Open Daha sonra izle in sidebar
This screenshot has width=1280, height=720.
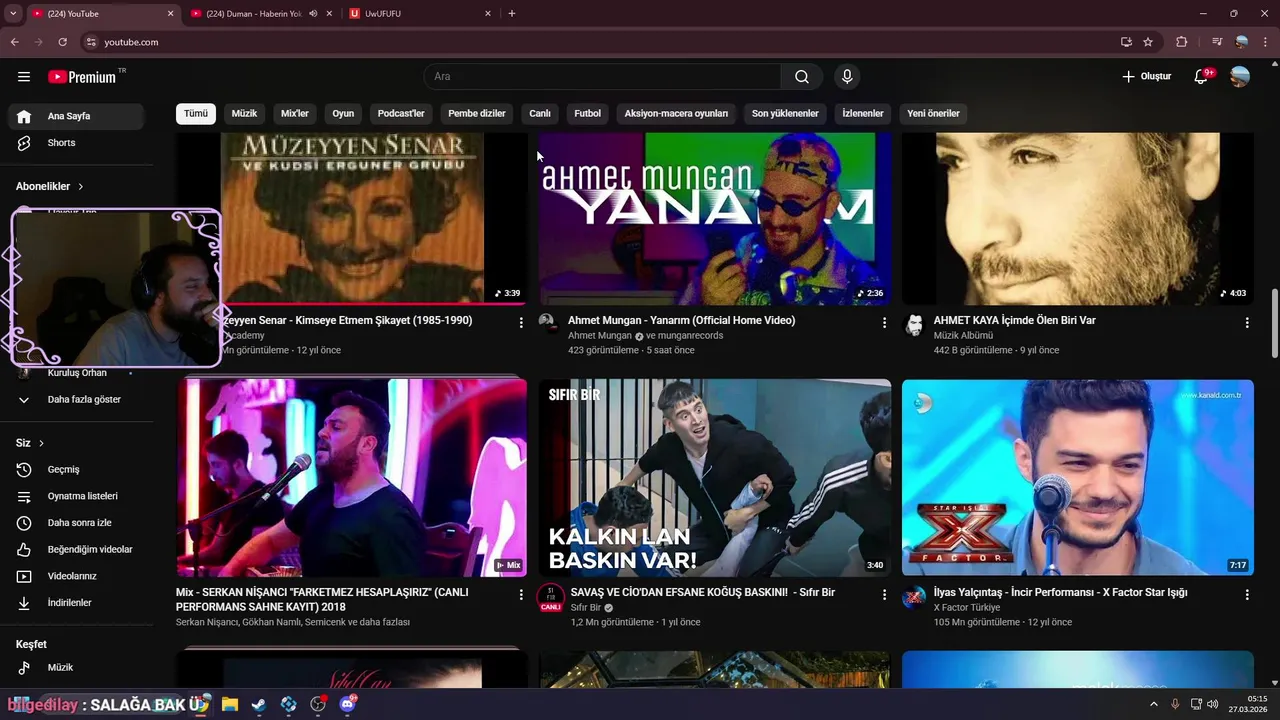[x=76, y=523]
